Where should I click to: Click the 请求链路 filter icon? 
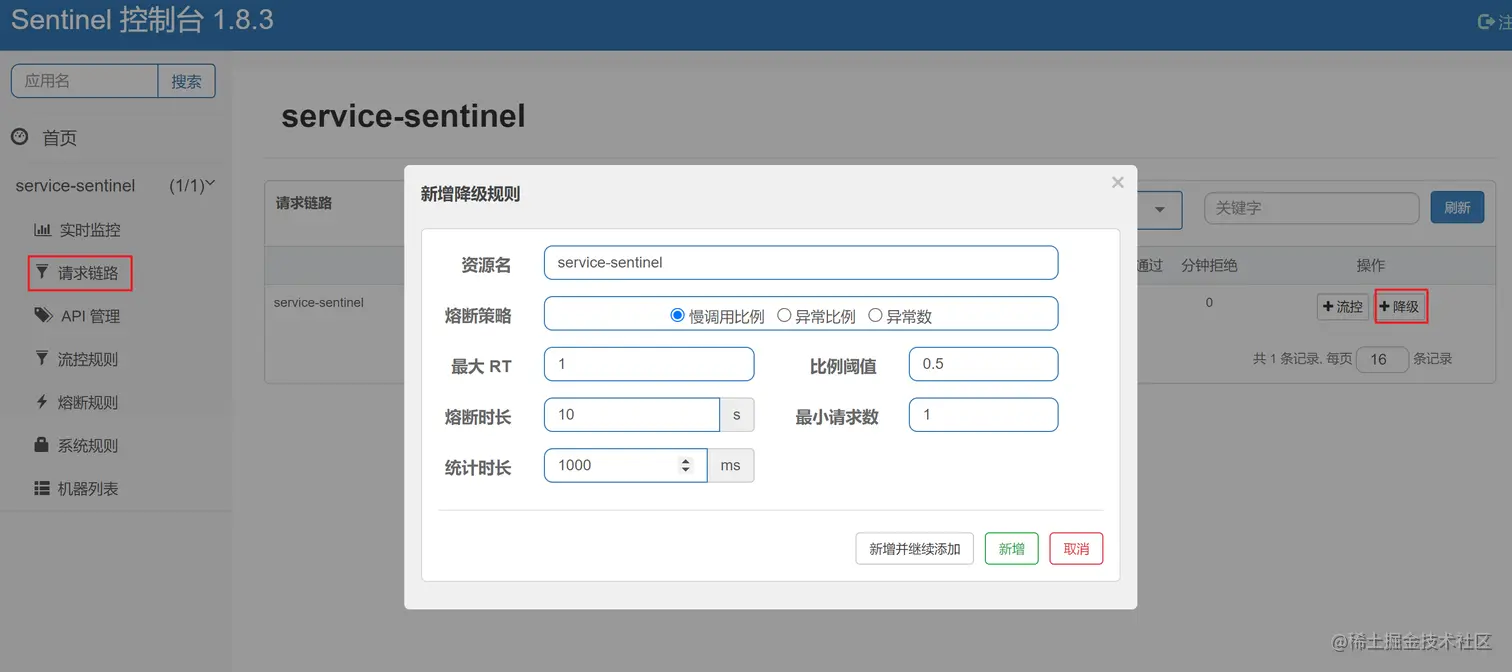tap(42, 272)
